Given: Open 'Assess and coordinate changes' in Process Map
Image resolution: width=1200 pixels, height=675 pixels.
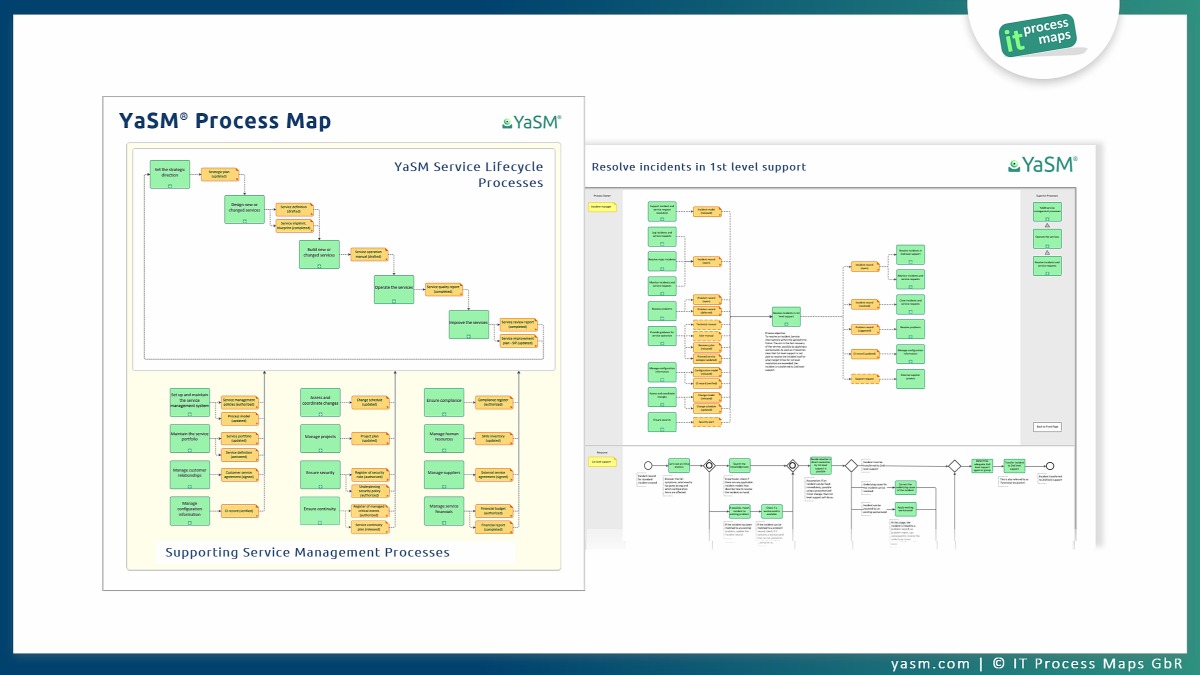Looking at the screenshot, I should [321, 402].
